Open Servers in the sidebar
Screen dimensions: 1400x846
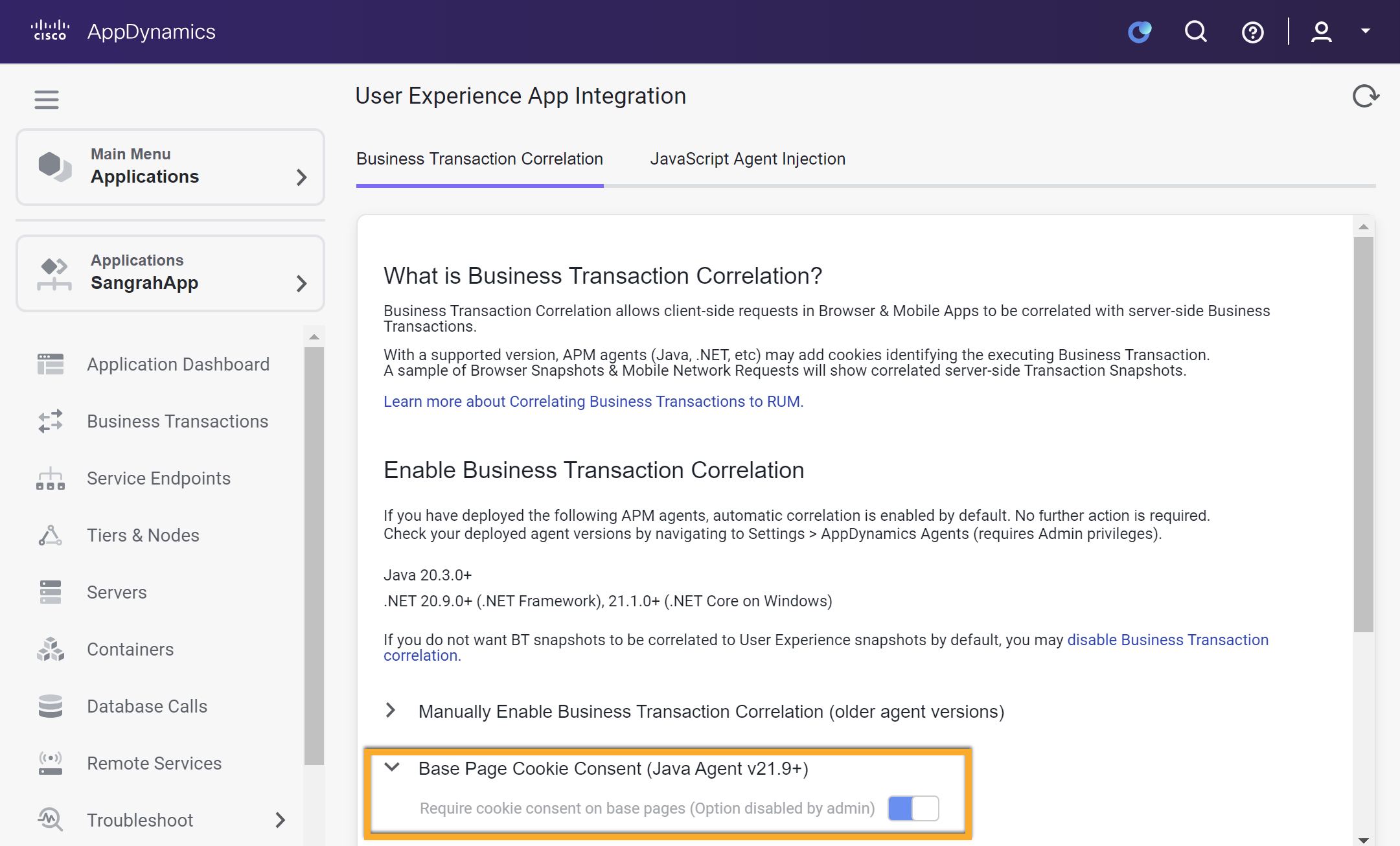click(x=117, y=592)
